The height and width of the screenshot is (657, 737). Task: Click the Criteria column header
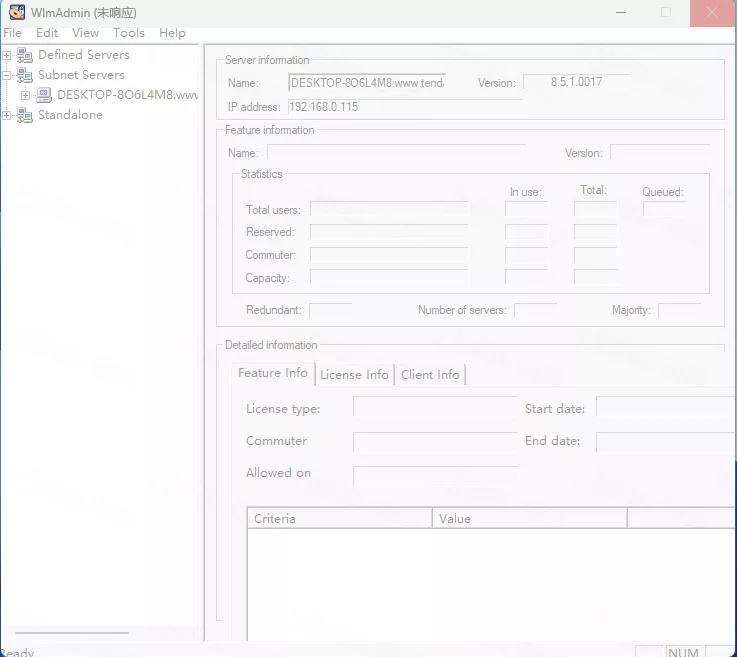point(339,518)
